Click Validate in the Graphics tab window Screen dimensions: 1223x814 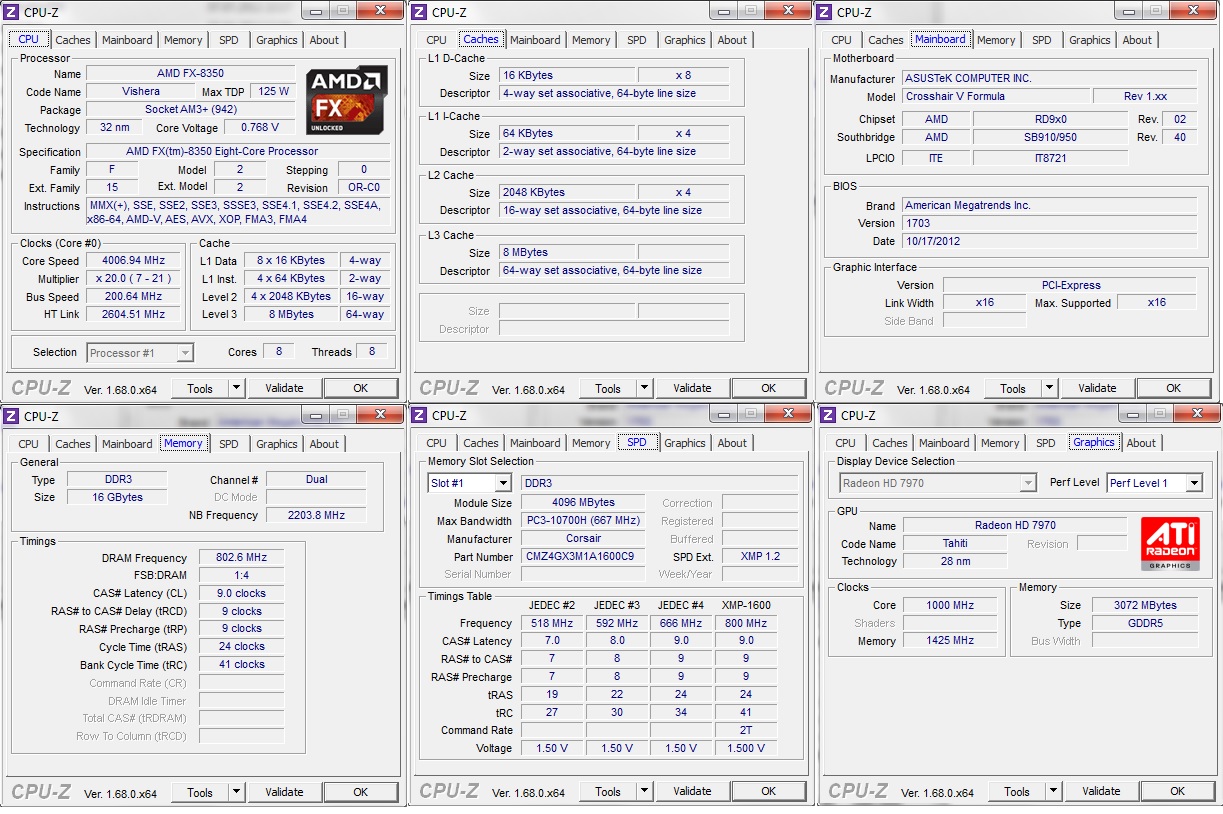pos(1101,791)
